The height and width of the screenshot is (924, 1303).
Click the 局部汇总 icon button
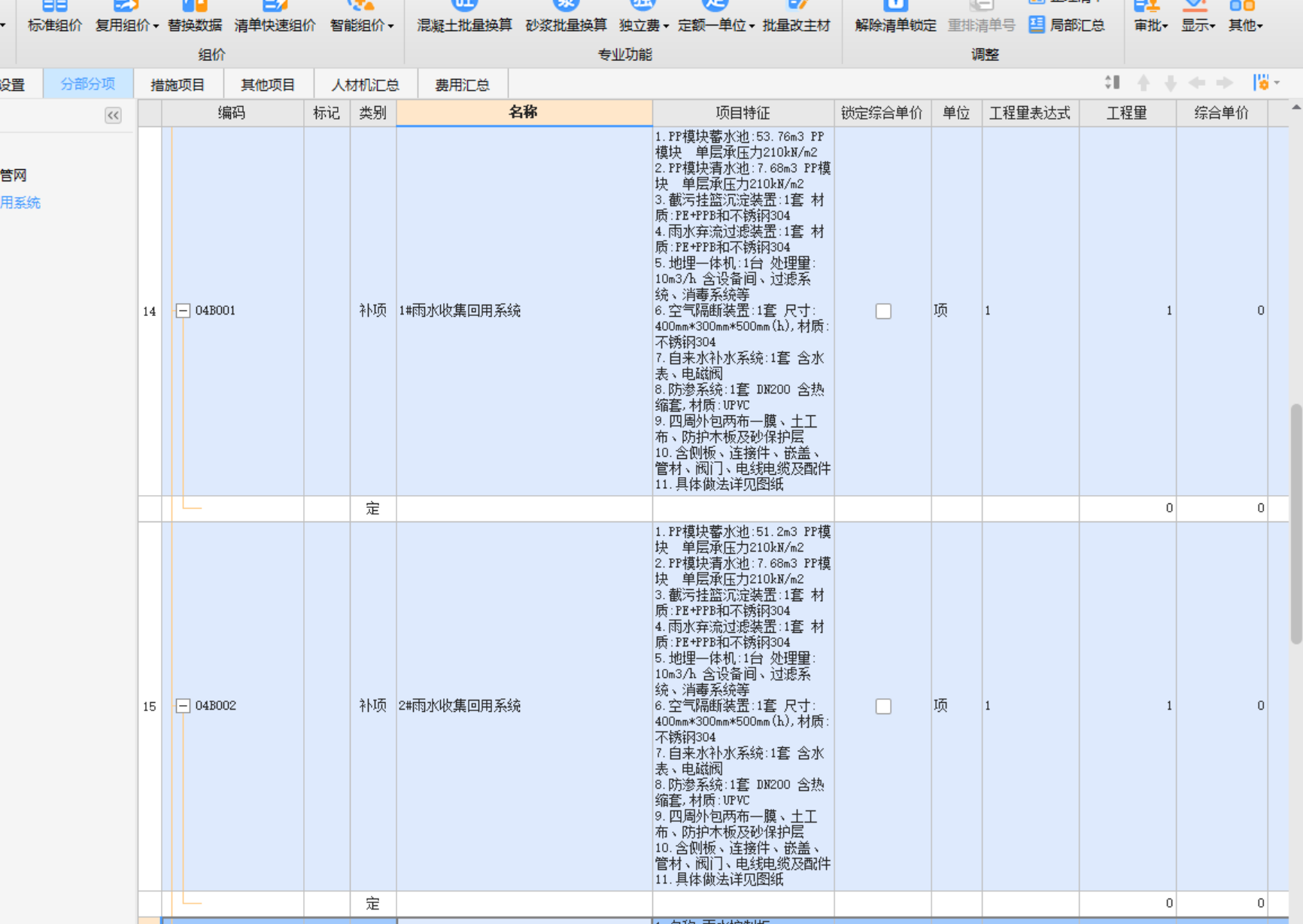click(1068, 25)
